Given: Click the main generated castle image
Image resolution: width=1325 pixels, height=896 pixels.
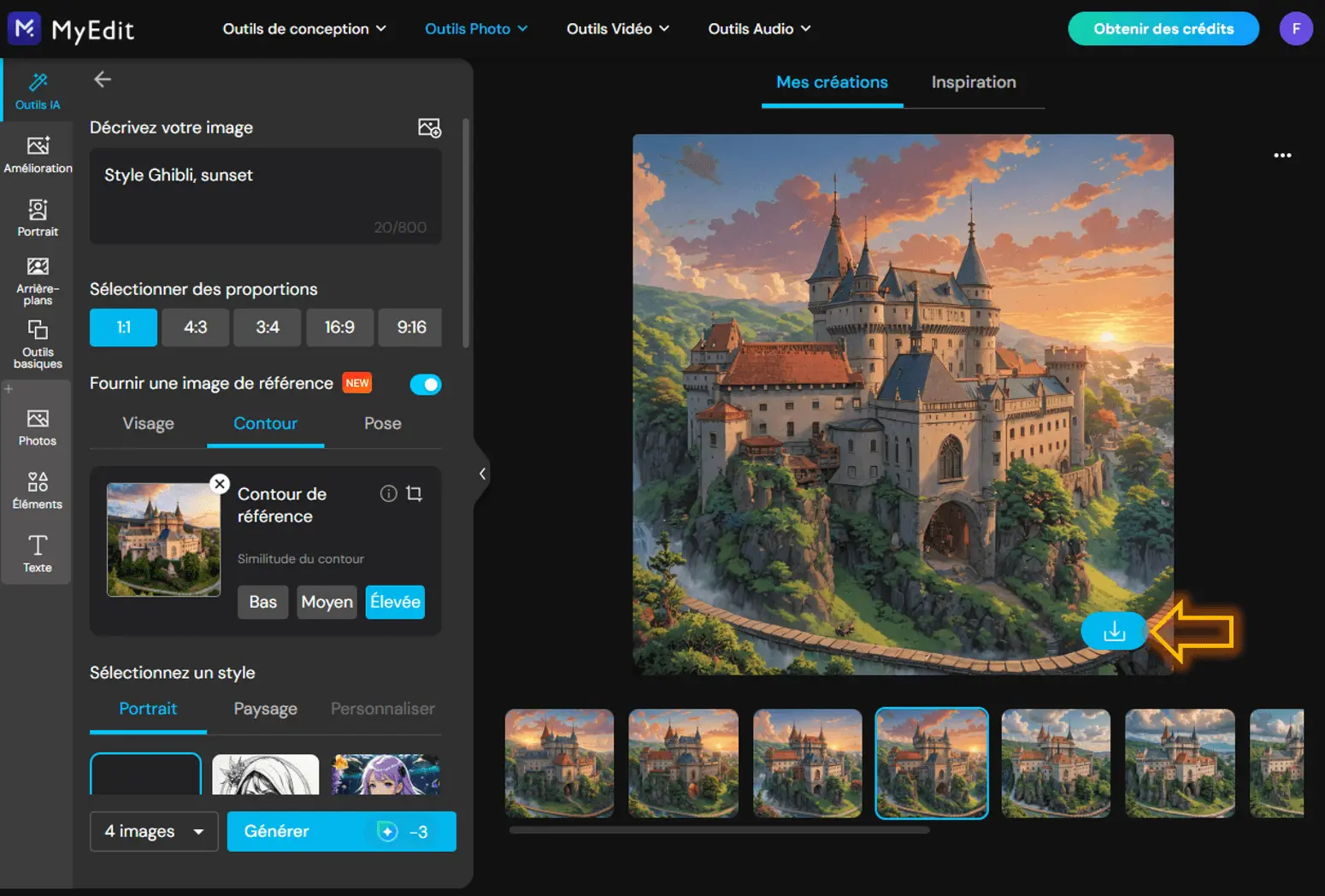Looking at the screenshot, I should tap(903, 404).
